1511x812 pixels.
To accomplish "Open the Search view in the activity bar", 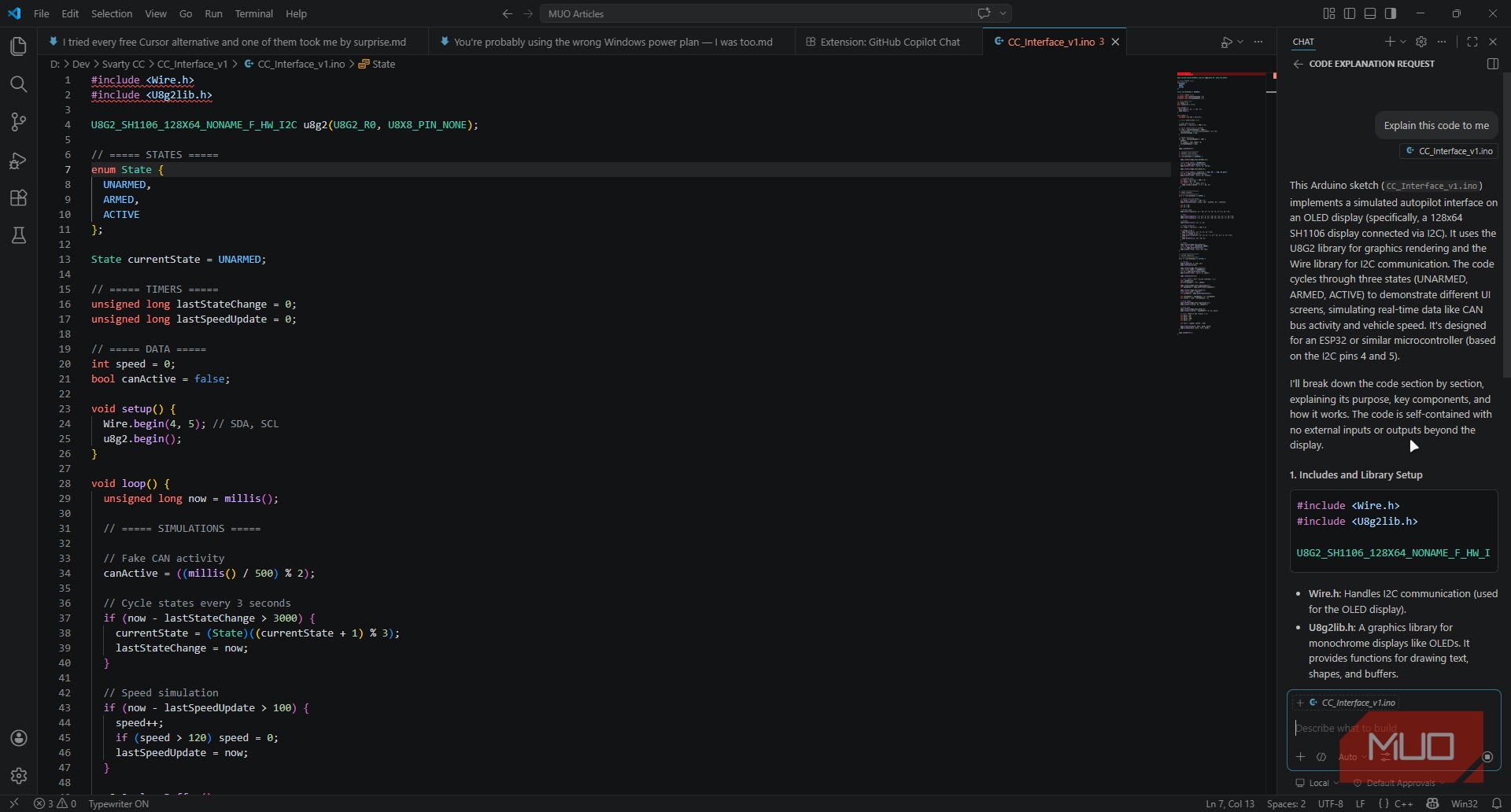I will [x=18, y=84].
